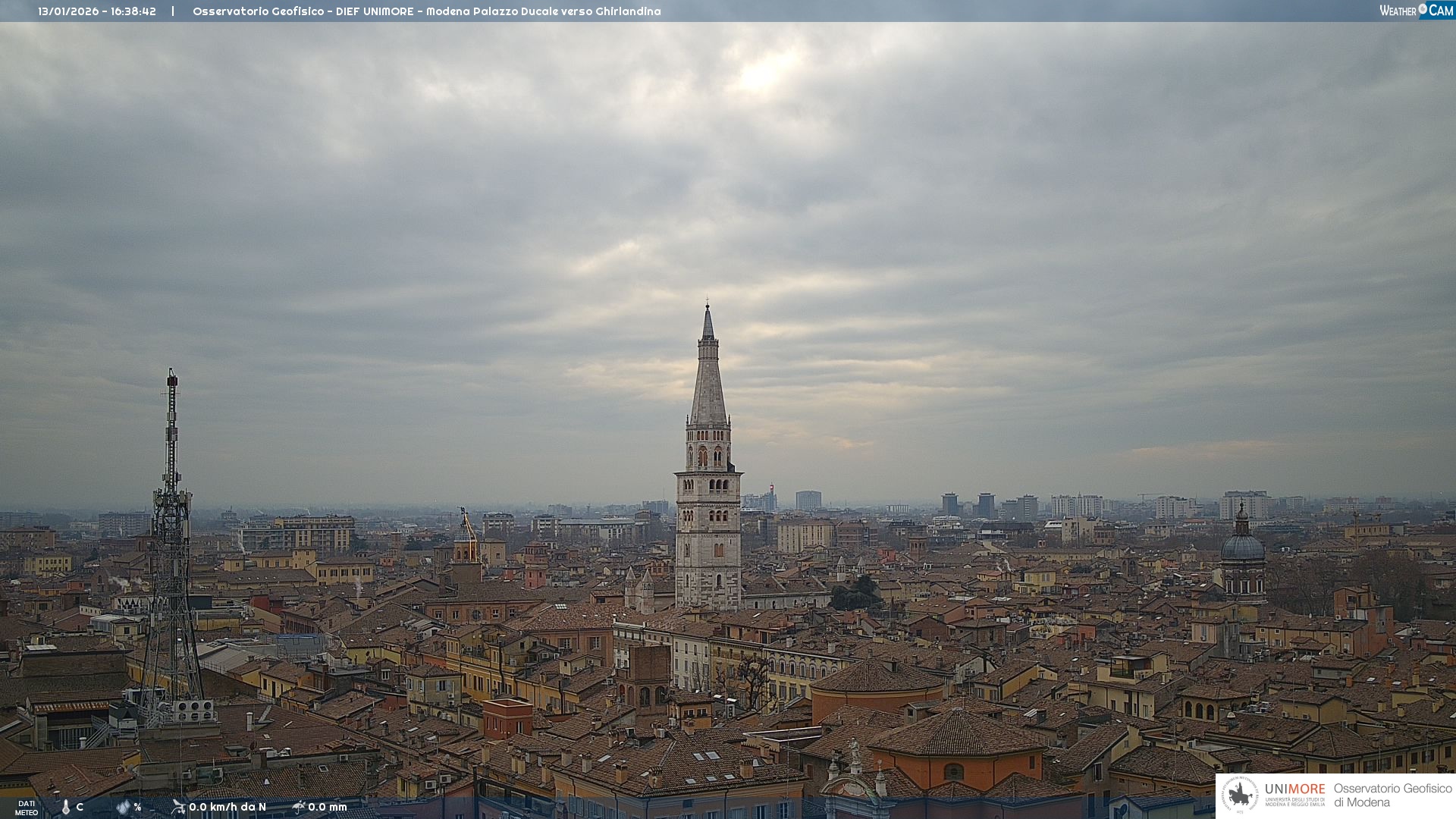Click the temperature C unit reading

point(80,807)
